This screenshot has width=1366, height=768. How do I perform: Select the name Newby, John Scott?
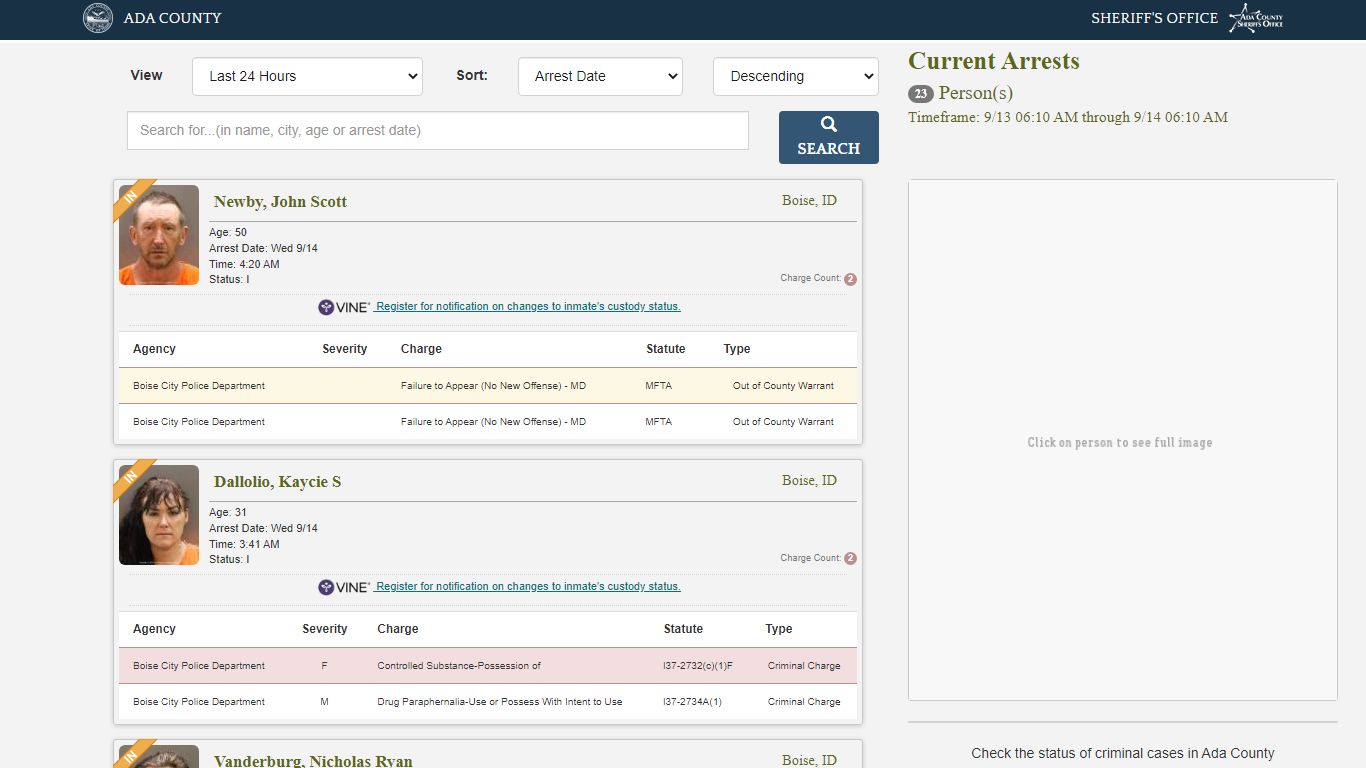[280, 202]
